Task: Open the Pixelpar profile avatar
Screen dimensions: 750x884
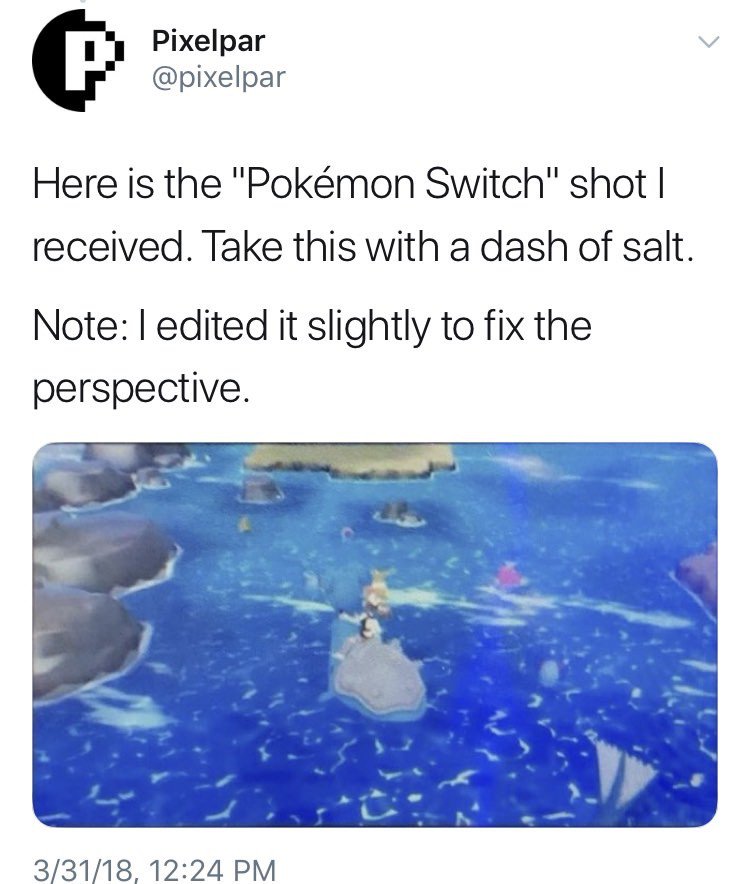Action: (77, 60)
